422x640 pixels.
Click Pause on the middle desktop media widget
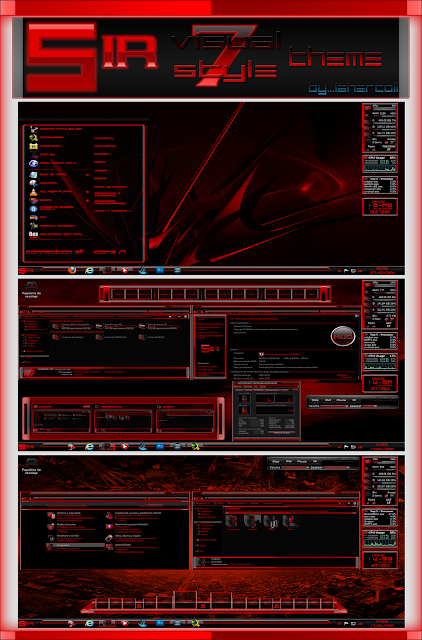pyautogui.click(x=341, y=400)
